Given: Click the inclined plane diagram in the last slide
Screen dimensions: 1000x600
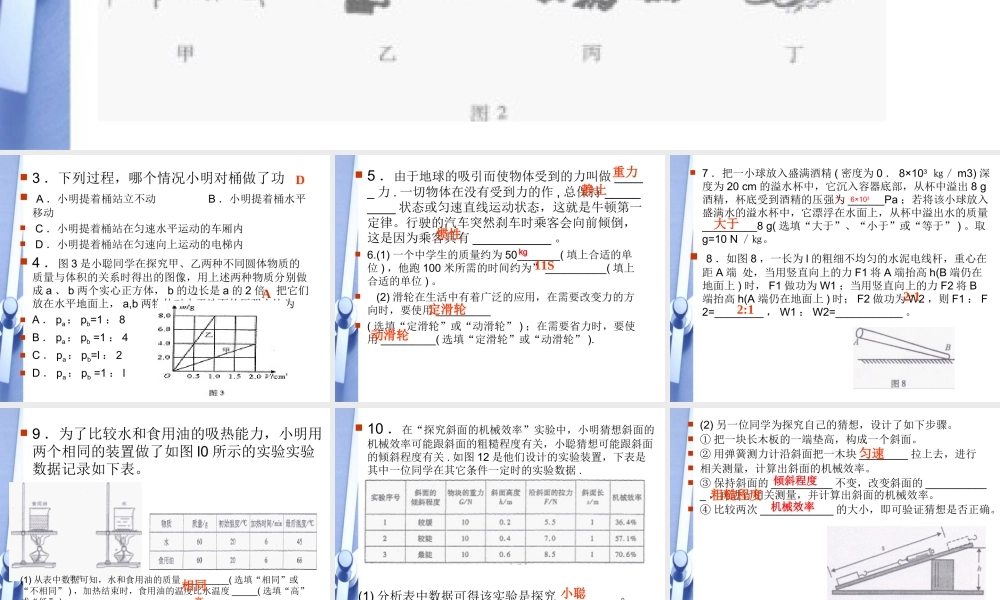Looking at the screenshot, I should coord(908,563).
